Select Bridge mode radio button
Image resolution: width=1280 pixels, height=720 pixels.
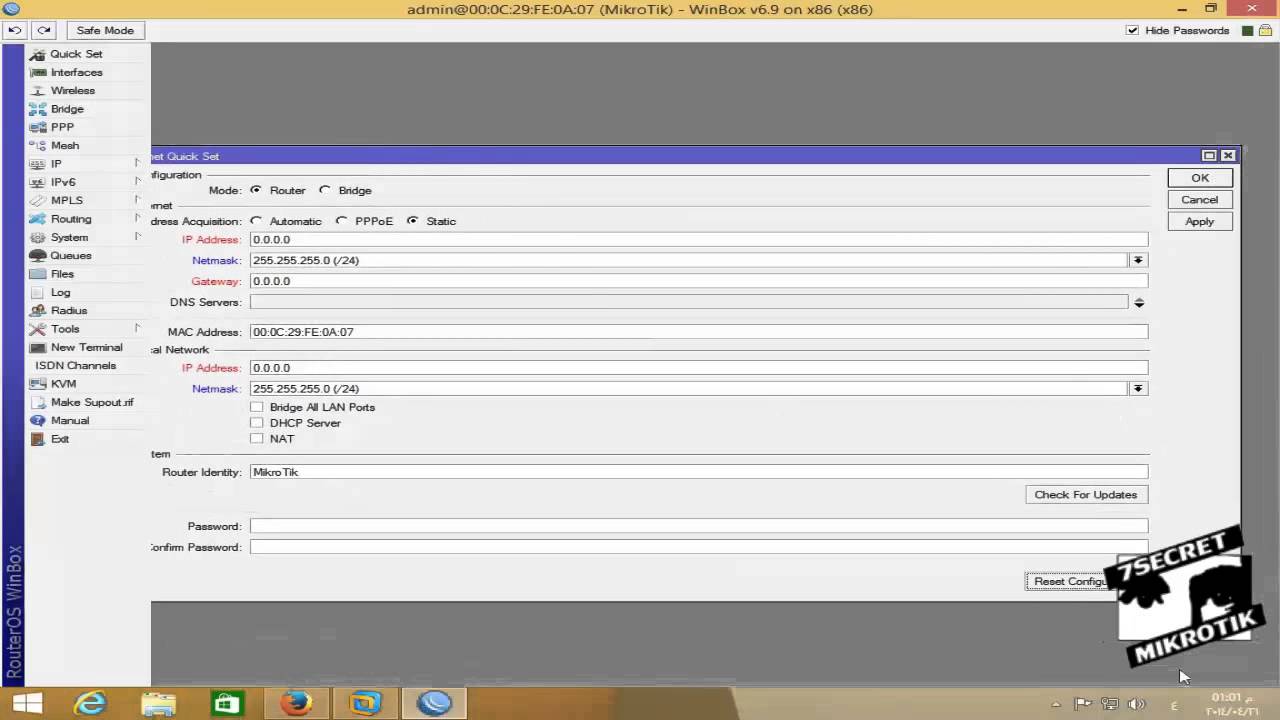pos(324,190)
